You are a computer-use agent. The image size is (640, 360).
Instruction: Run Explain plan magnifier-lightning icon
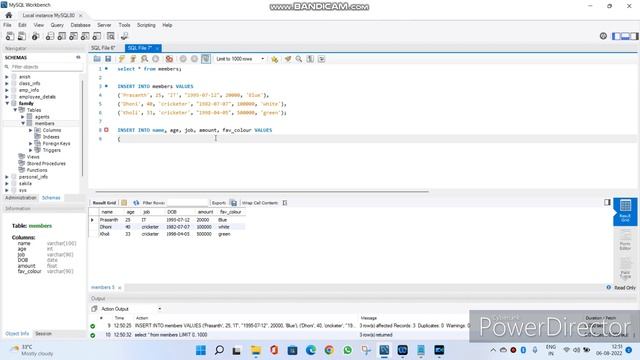[x=144, y=59]
